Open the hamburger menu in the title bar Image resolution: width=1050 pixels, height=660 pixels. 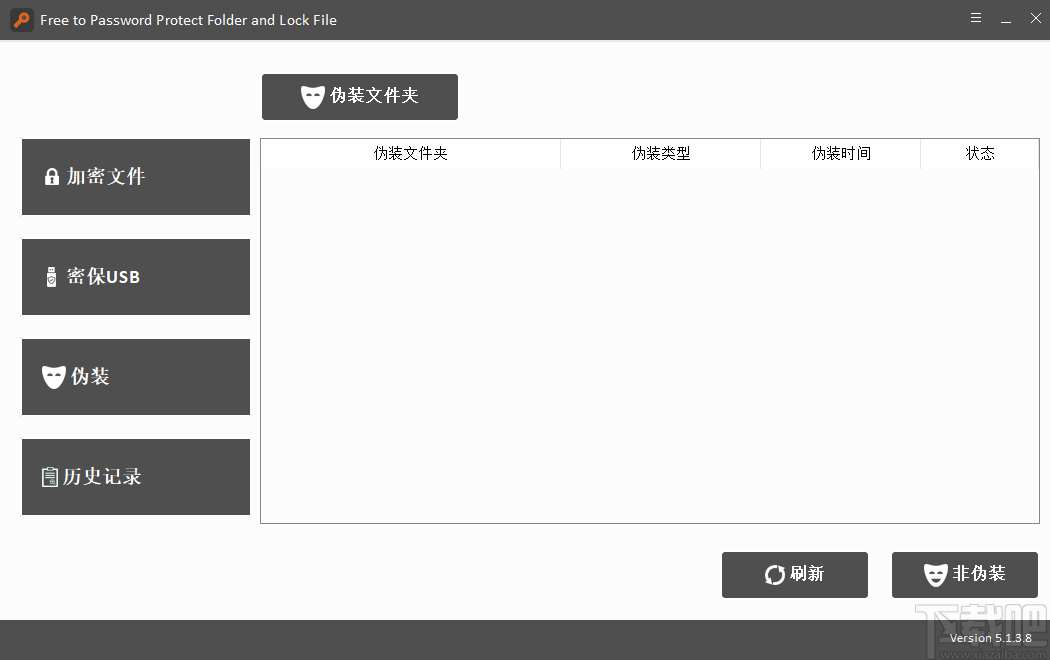(x=976, y=17)
